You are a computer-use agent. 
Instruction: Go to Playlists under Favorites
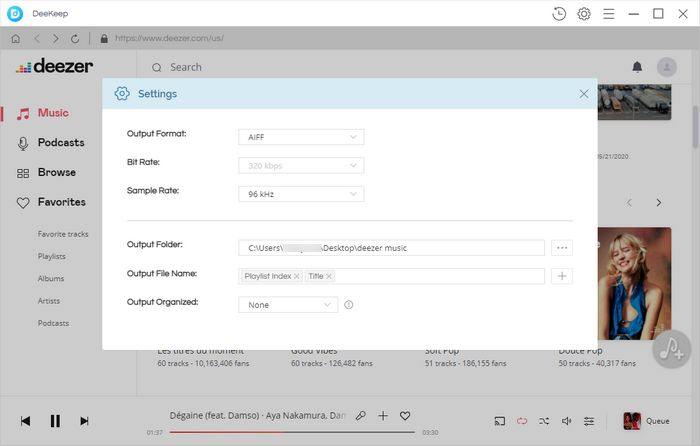pos(52,256)
